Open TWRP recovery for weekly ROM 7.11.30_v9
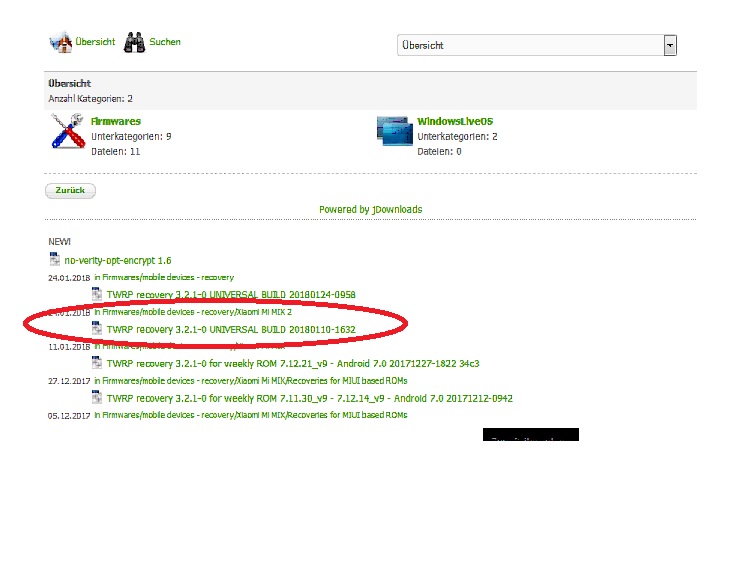 pyautogui.click(x=309, y=398)
